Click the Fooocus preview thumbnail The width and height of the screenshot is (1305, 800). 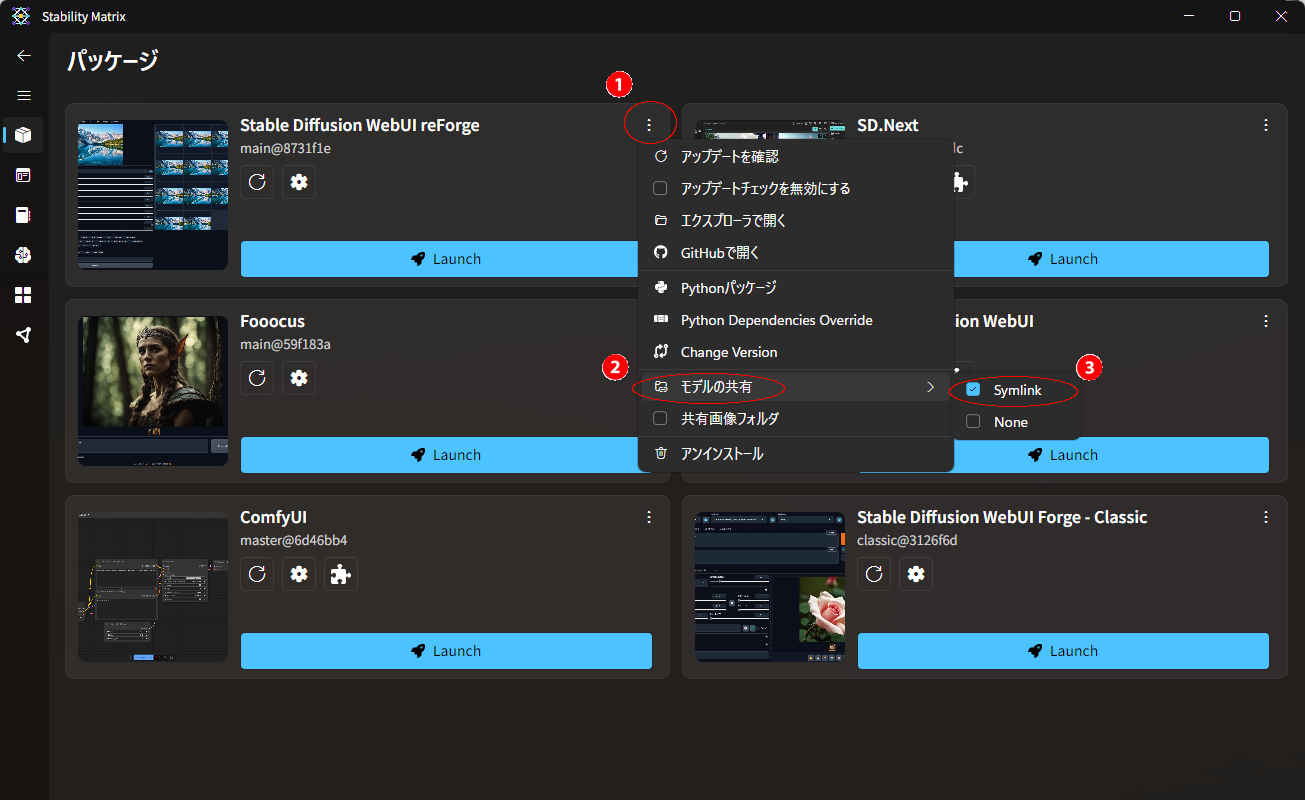click(153, 391)
